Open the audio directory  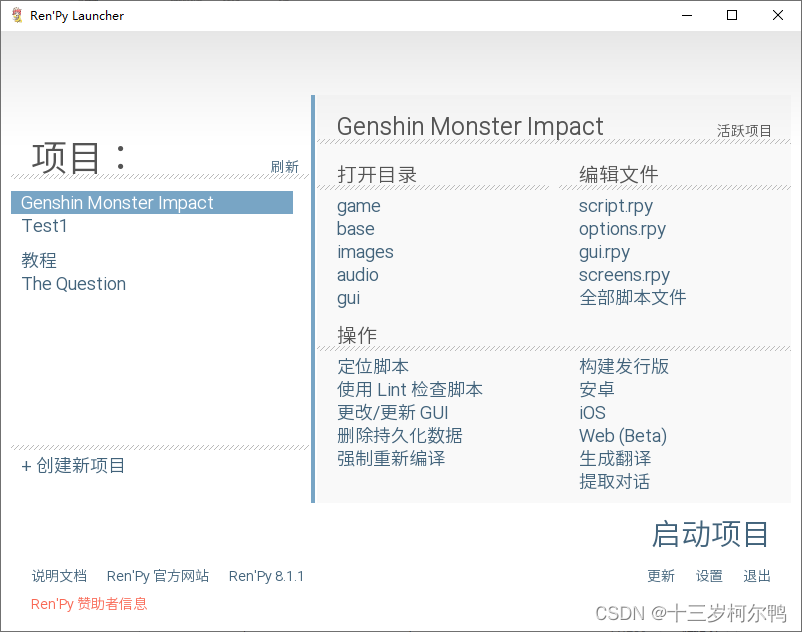358,275
